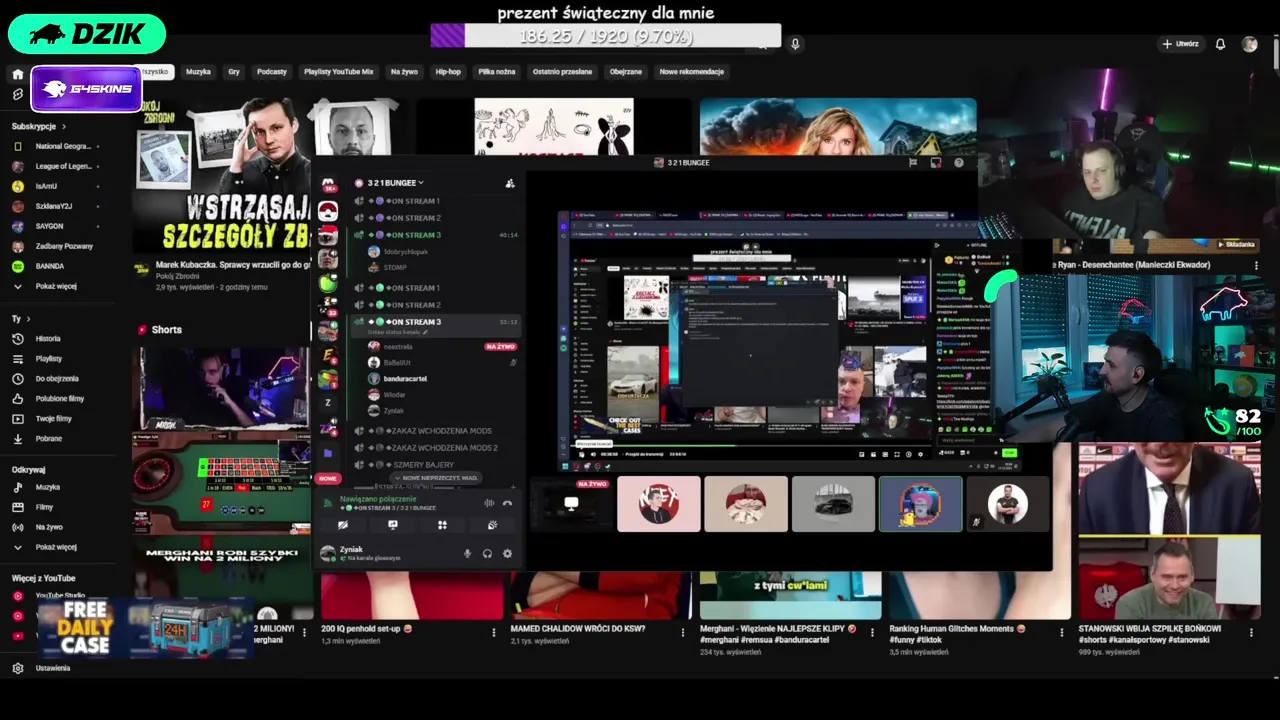Click help icon in Discord call header
1280x720 pixels.
959,163
